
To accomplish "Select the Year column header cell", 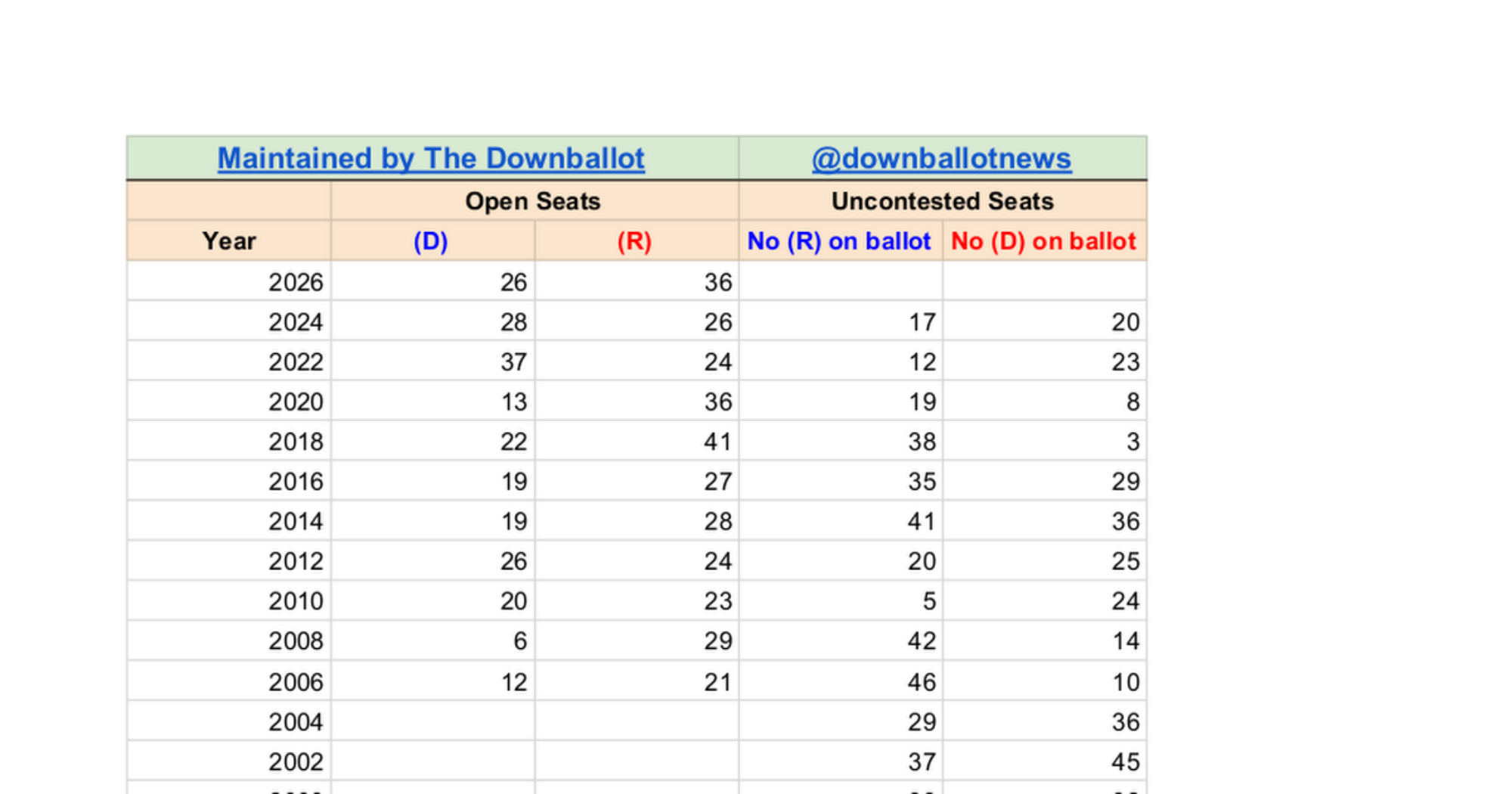I will tap(229, 241).
